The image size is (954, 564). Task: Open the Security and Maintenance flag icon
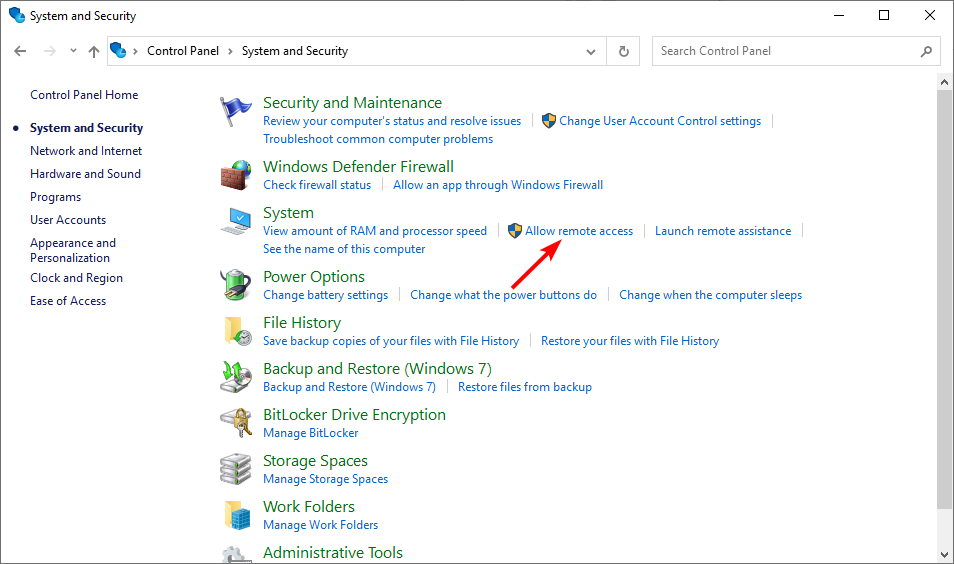point(235,111)
